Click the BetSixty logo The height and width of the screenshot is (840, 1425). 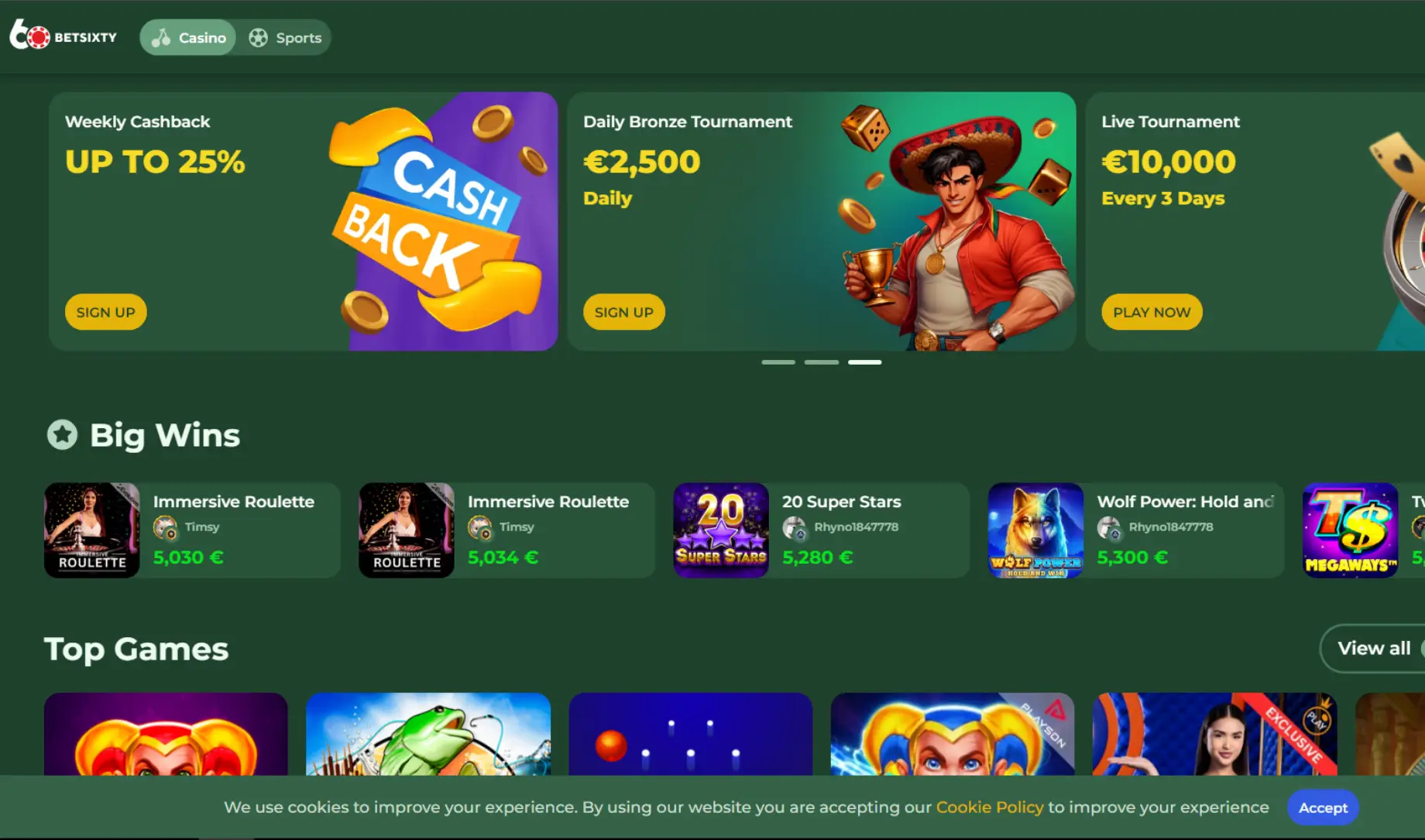click(x=63, y=36)
